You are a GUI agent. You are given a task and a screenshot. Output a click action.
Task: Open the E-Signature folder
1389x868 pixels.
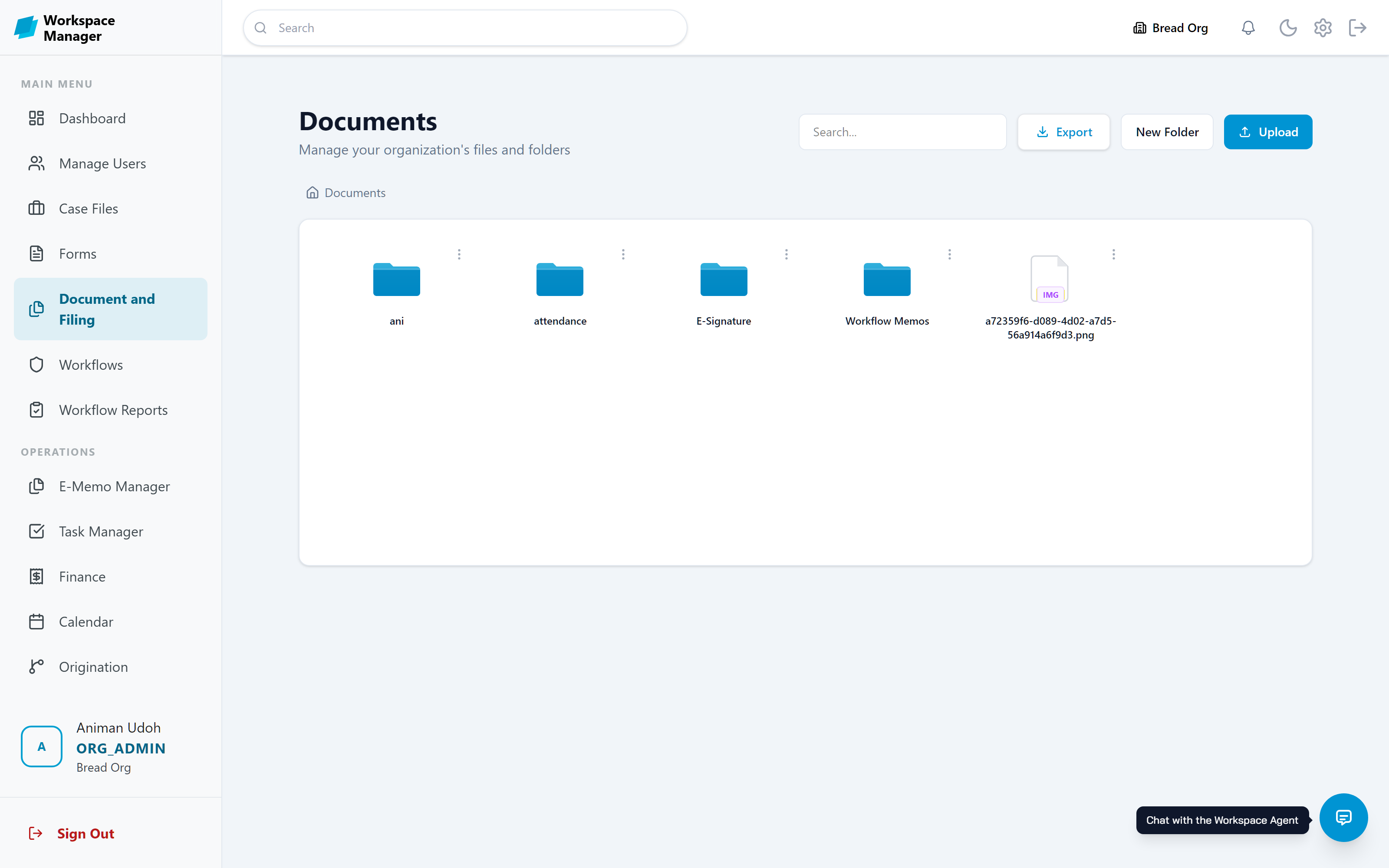pos(724,279)
